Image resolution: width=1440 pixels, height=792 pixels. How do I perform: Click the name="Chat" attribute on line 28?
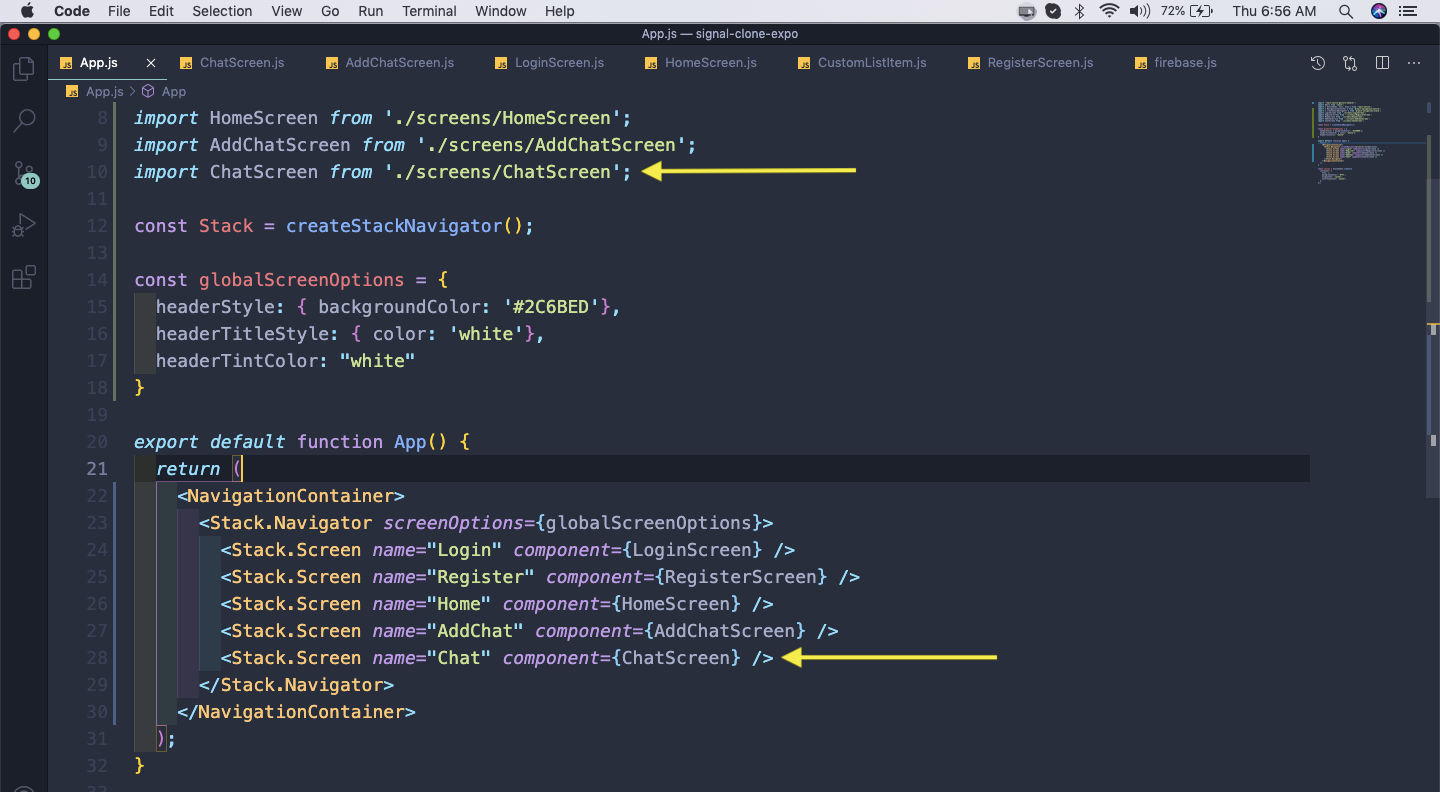432,658
